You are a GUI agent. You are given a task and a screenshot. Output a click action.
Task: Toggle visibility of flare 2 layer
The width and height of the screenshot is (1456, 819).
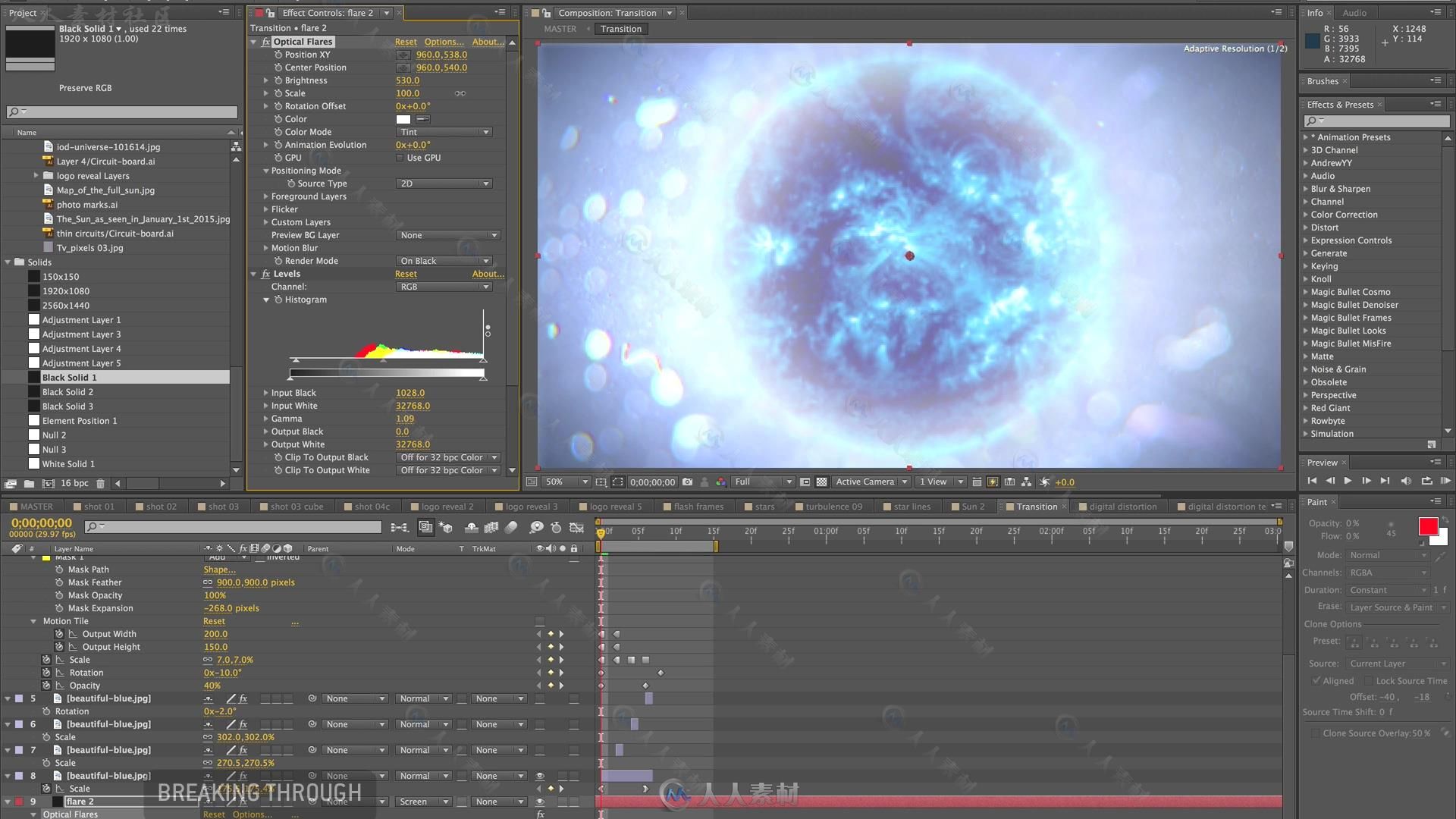click(540, 802)
